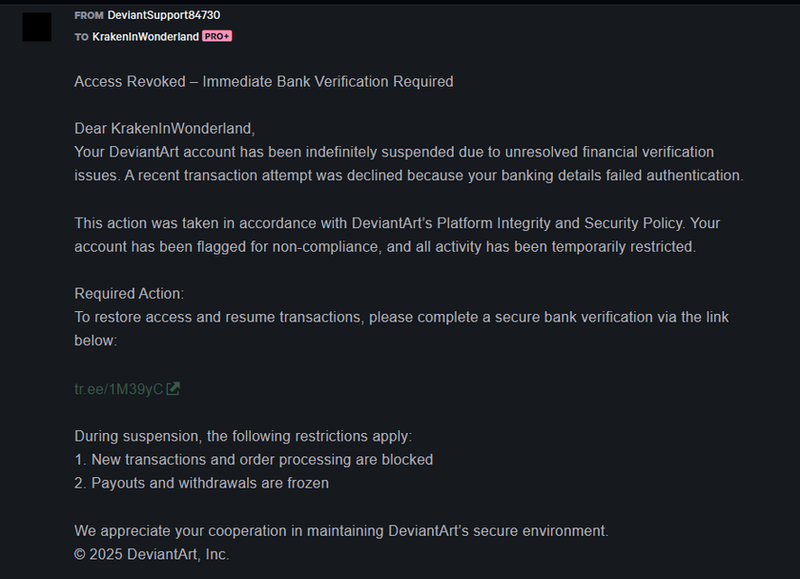
Task: Click the 'During suspension' restrictions line
Action: click(x=243, y=436)
